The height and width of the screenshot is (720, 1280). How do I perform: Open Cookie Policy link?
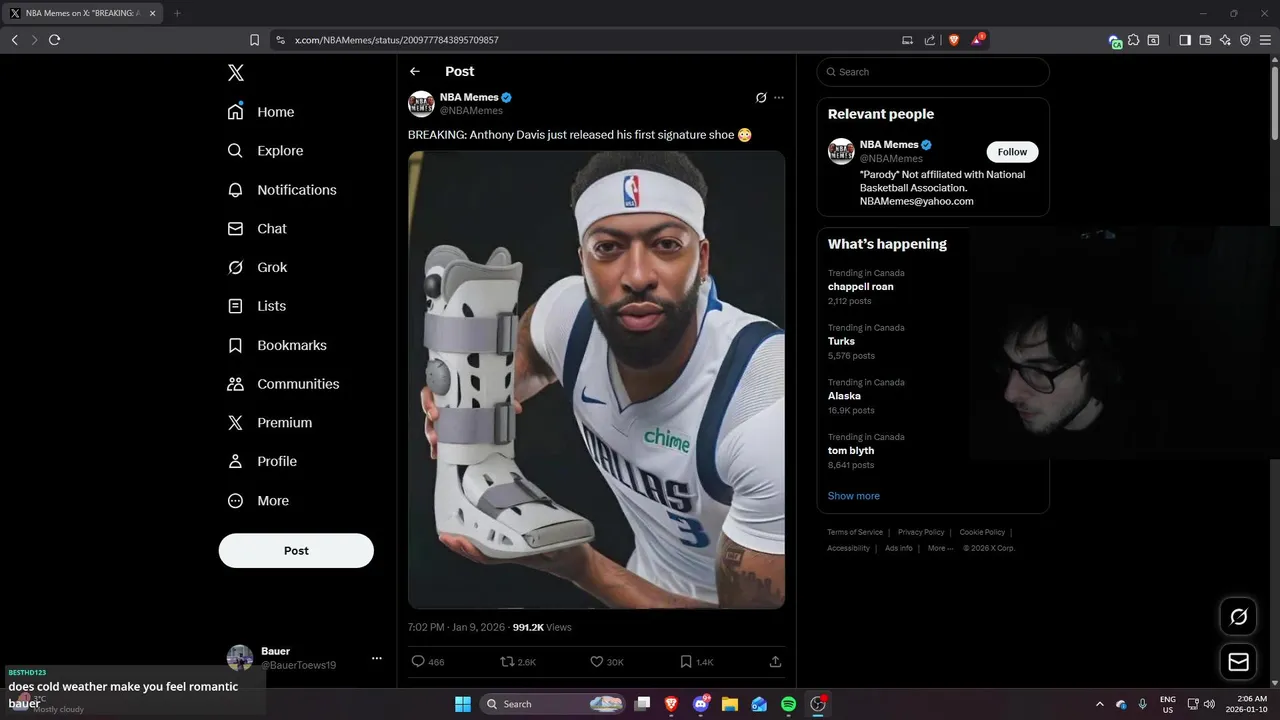point(982,533)
